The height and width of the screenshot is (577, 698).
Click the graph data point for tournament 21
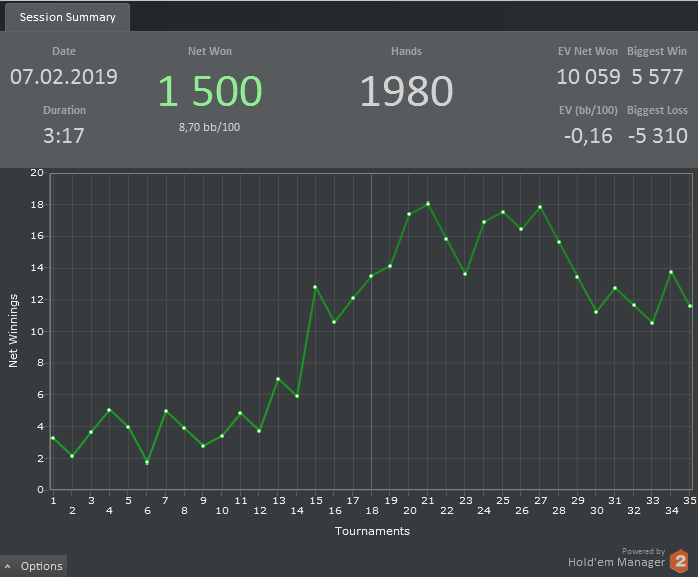click(428, 204)
